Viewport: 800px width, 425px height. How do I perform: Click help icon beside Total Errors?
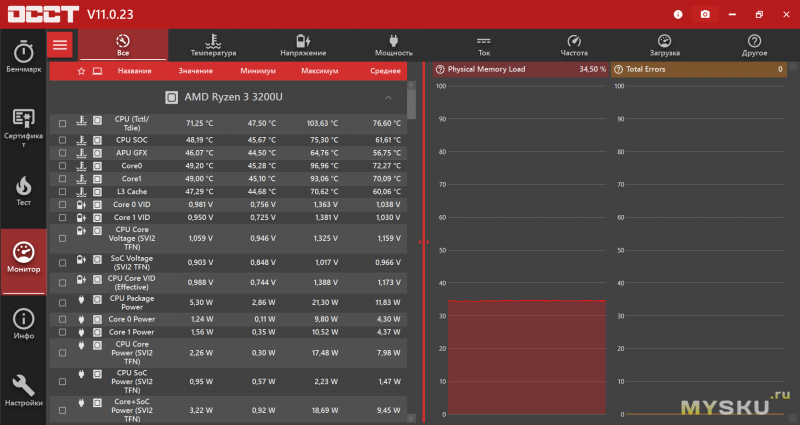pyautogui.click(x=618, y=69)
